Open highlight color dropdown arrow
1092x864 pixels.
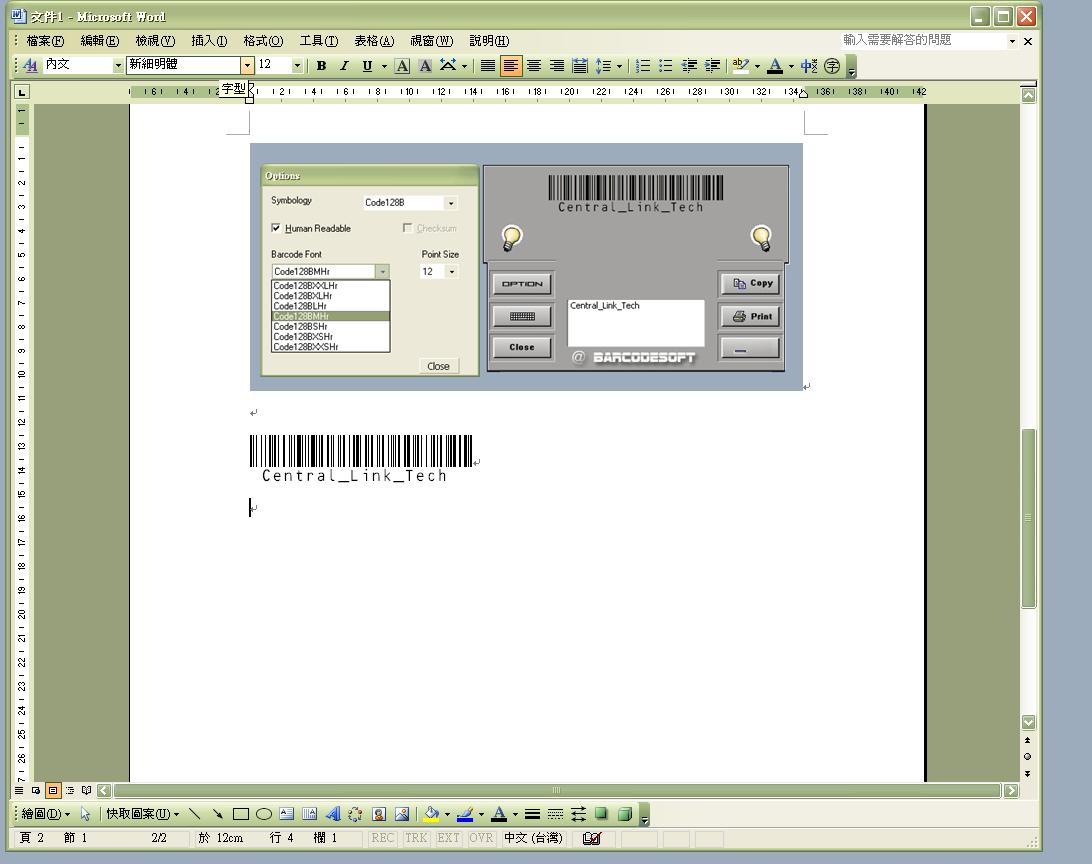pos(757,66)
